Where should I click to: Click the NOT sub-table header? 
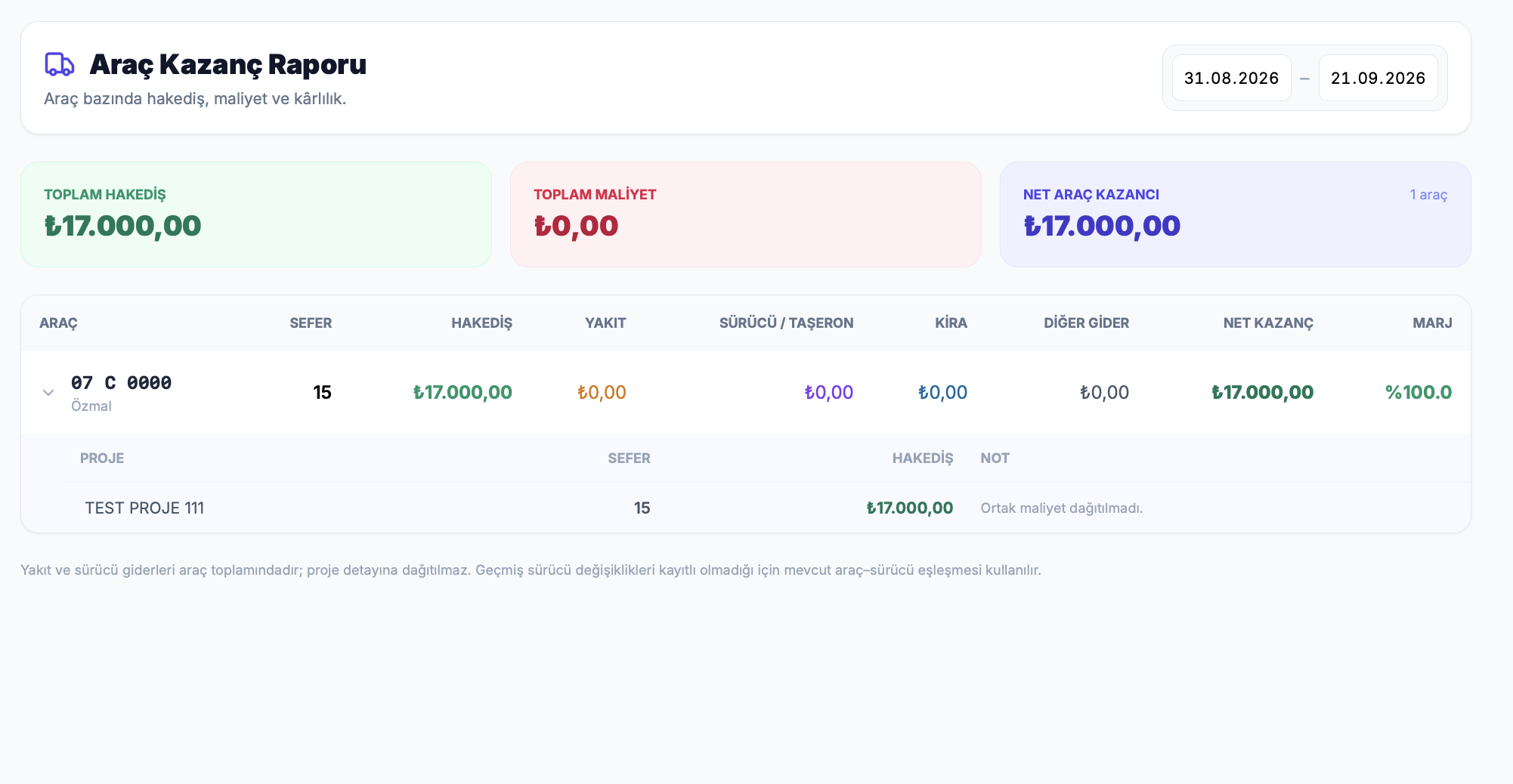995,458
